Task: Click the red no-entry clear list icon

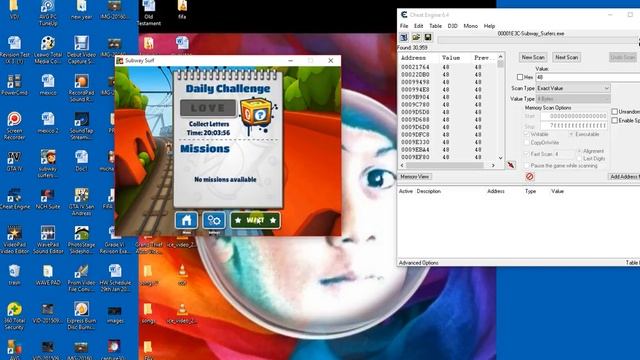Action: pos(529,176)
